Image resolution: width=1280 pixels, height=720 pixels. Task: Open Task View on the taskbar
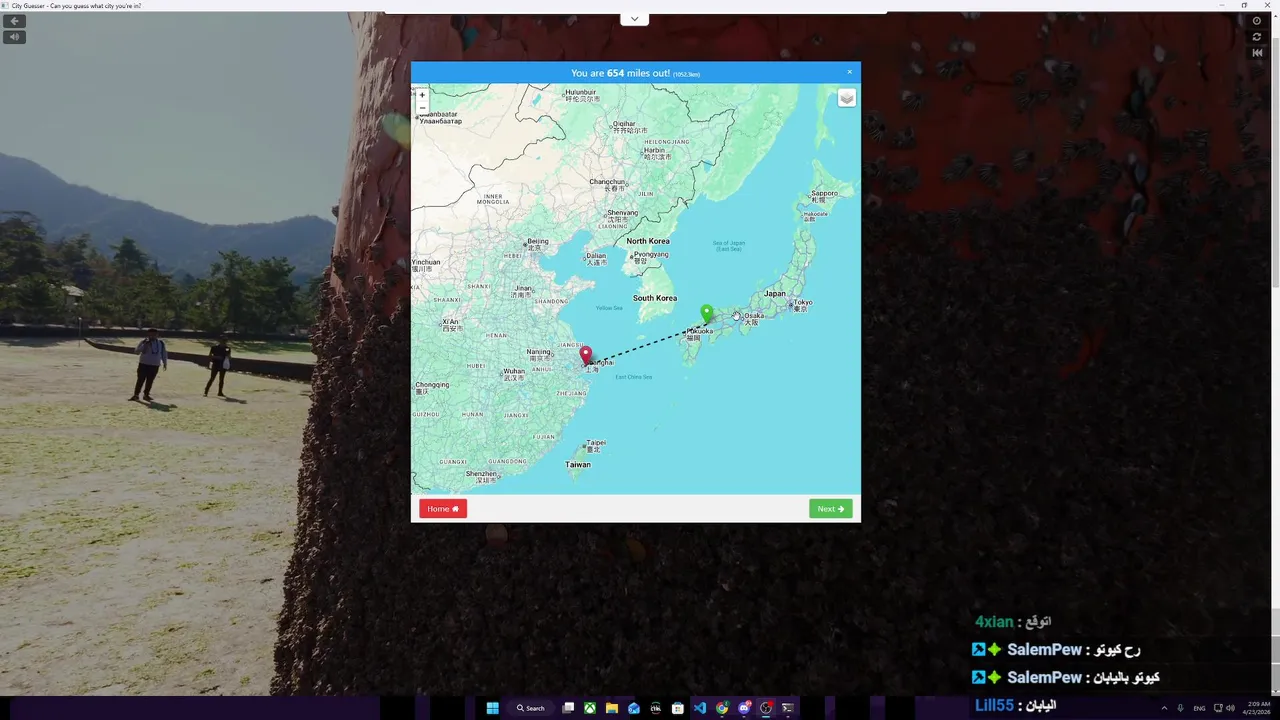click(x=568, y=708)
